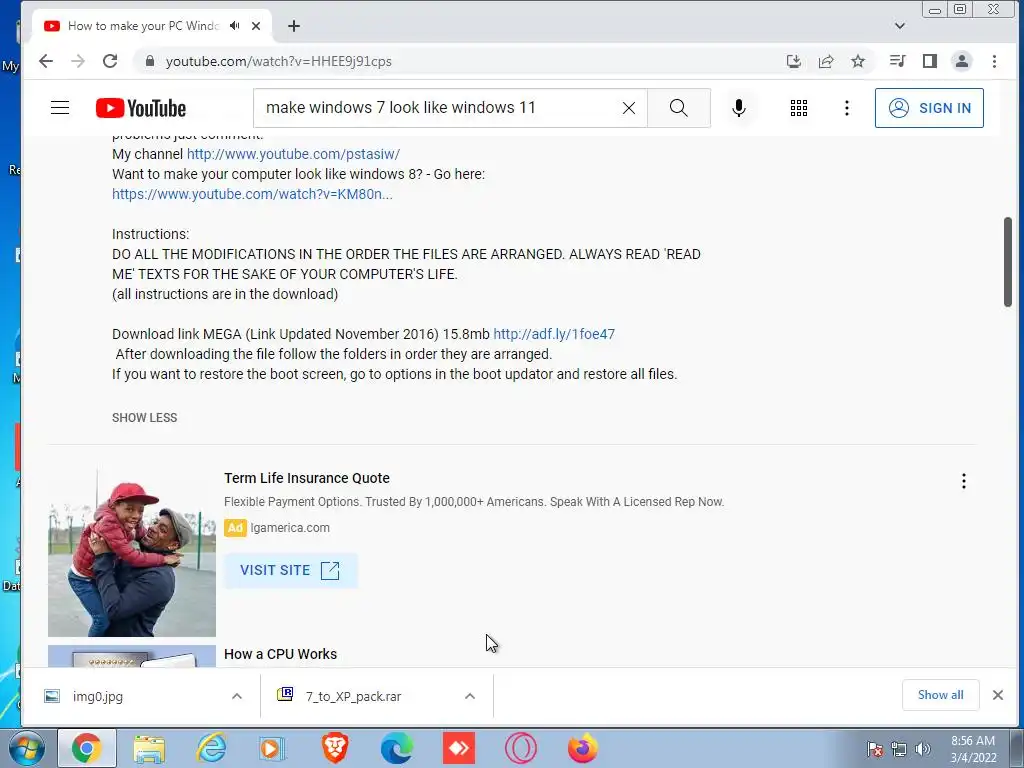This screenshot has width=1024, height=768.
Task: Go back using the browser back arrow
Action: tap(46, 61)
